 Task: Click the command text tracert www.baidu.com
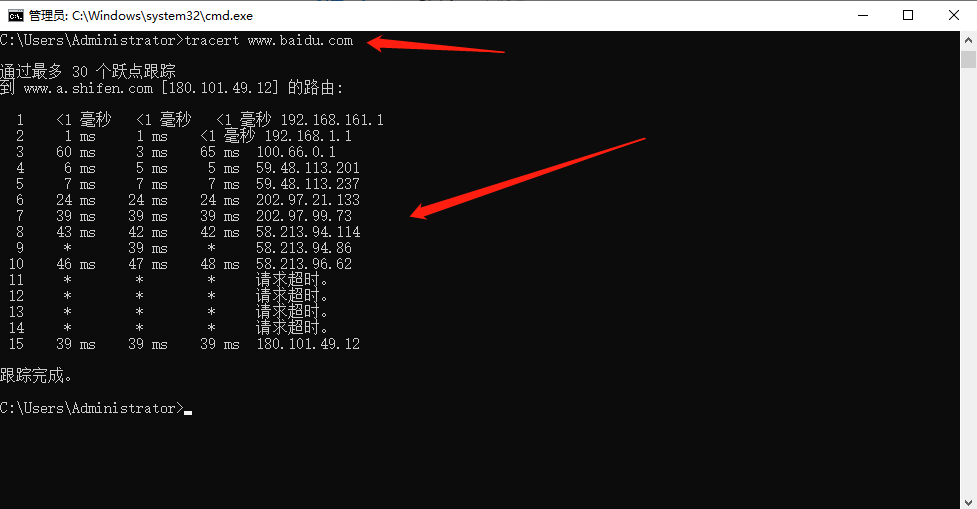click(x=269, y=40)
